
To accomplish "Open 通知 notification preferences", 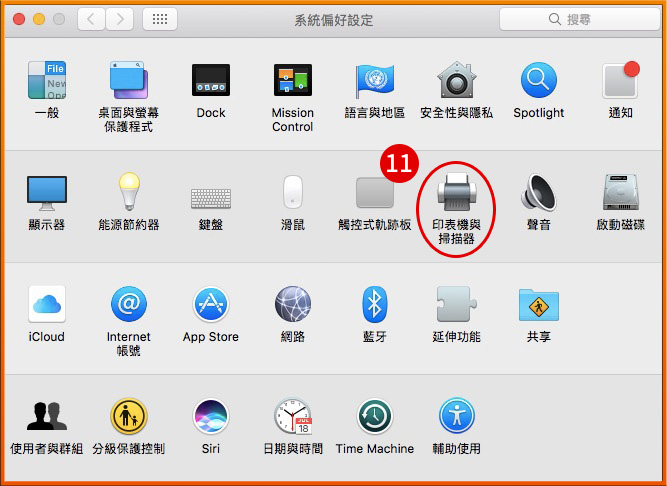I will point(621,80).
